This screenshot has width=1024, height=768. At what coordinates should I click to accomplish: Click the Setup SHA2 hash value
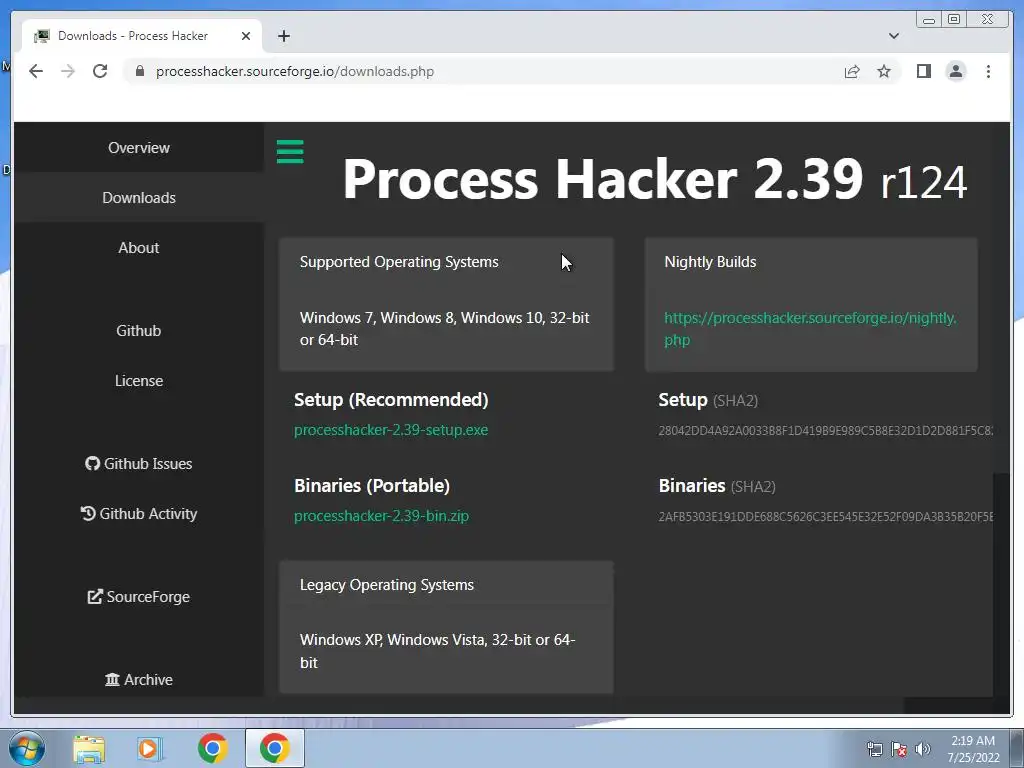pos(825,431)
